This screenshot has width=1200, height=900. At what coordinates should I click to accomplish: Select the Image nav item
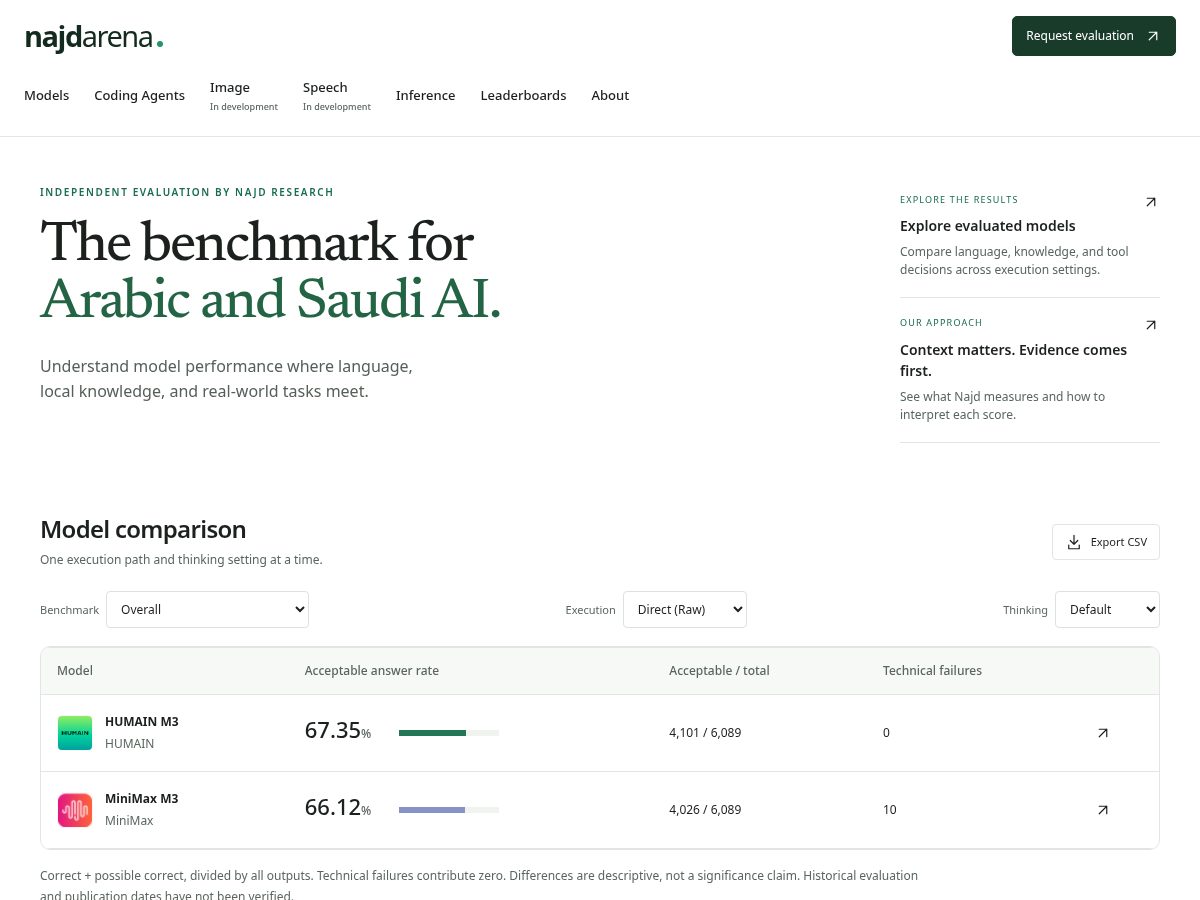coord(244,96)
